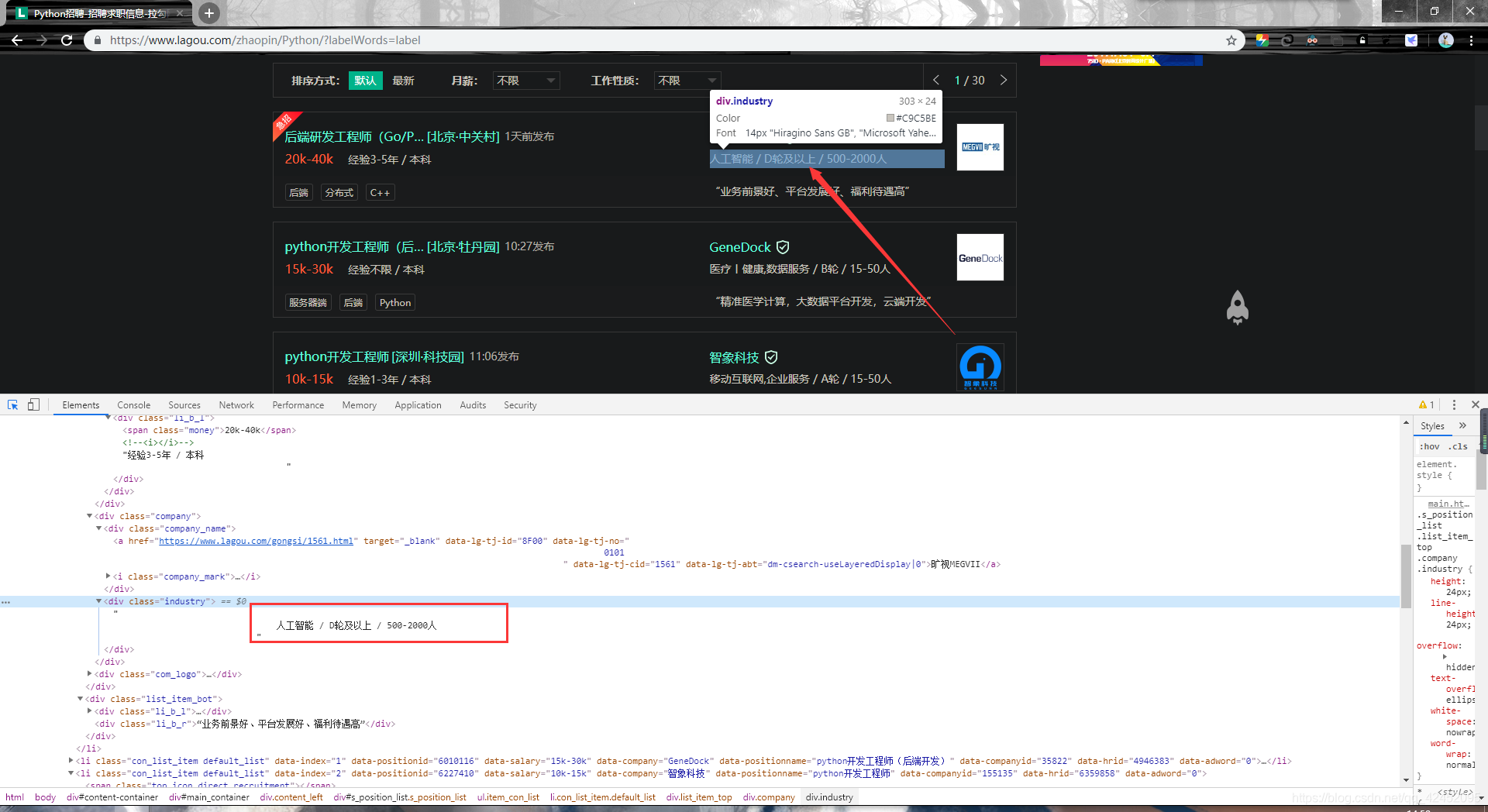Click the DevTools warning count indicator
The width and height of the screenshot is (1488, 812).
(1427, 404)
